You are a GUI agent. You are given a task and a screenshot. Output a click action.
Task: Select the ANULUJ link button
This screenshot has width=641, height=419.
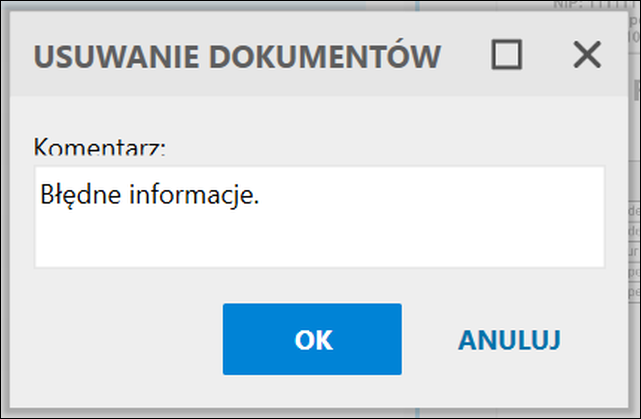click(x=508, y=339)
